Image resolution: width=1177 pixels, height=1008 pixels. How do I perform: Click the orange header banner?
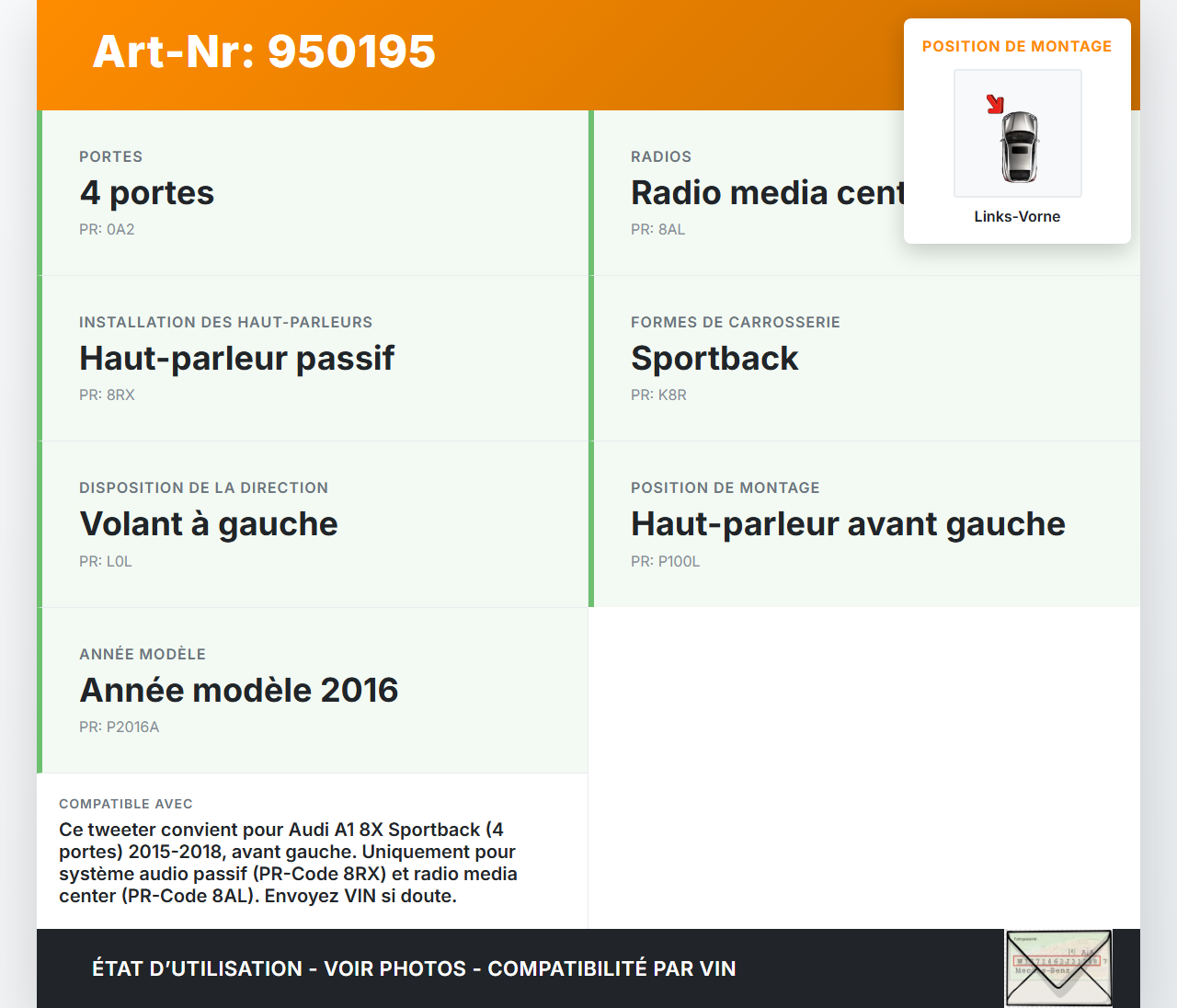[588, 53]
